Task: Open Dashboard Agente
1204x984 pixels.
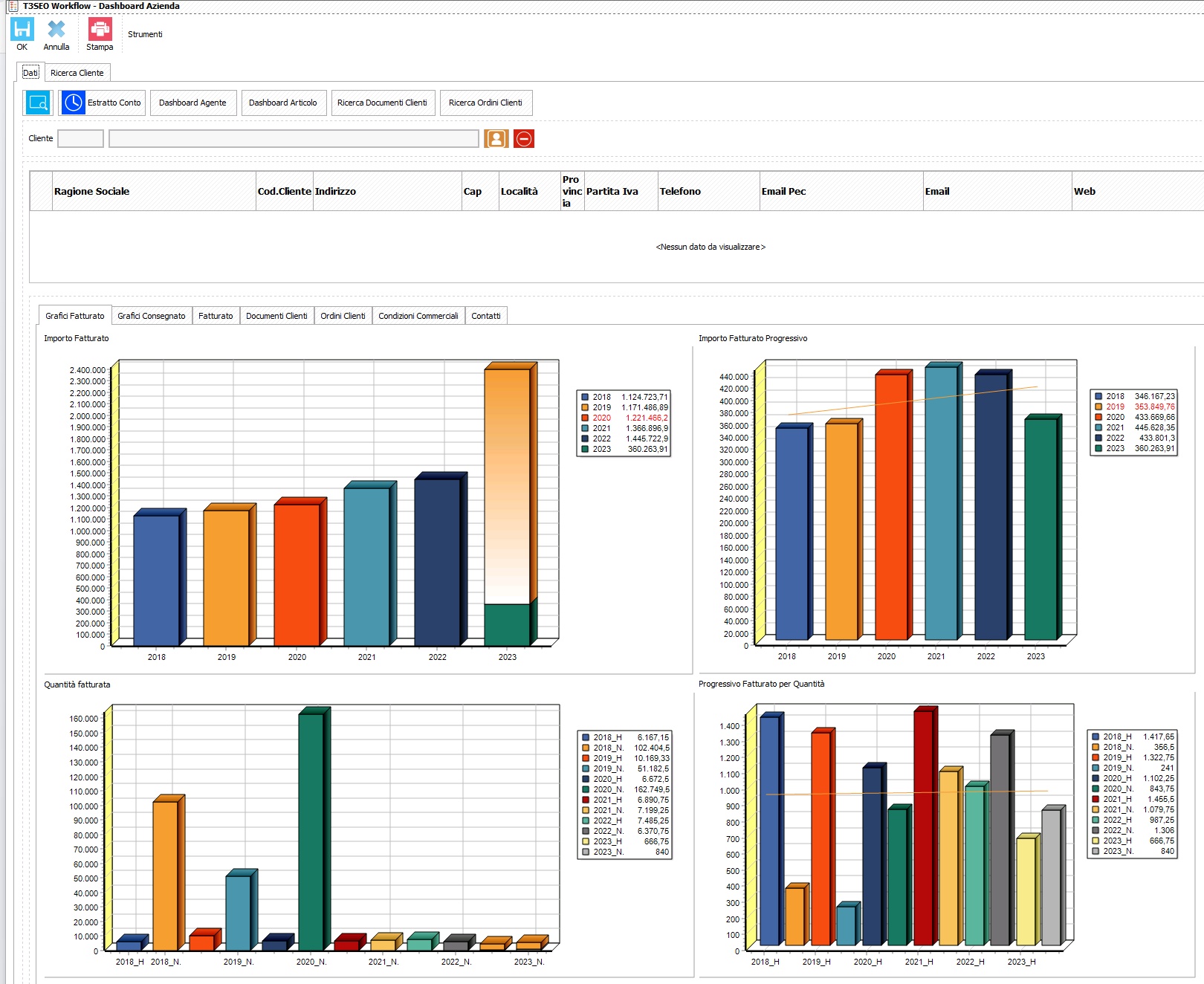Action: 192,103
